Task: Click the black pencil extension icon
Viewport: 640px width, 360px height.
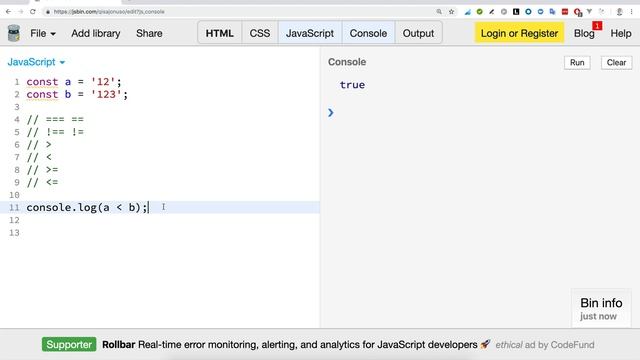Action: coord(492,12)
